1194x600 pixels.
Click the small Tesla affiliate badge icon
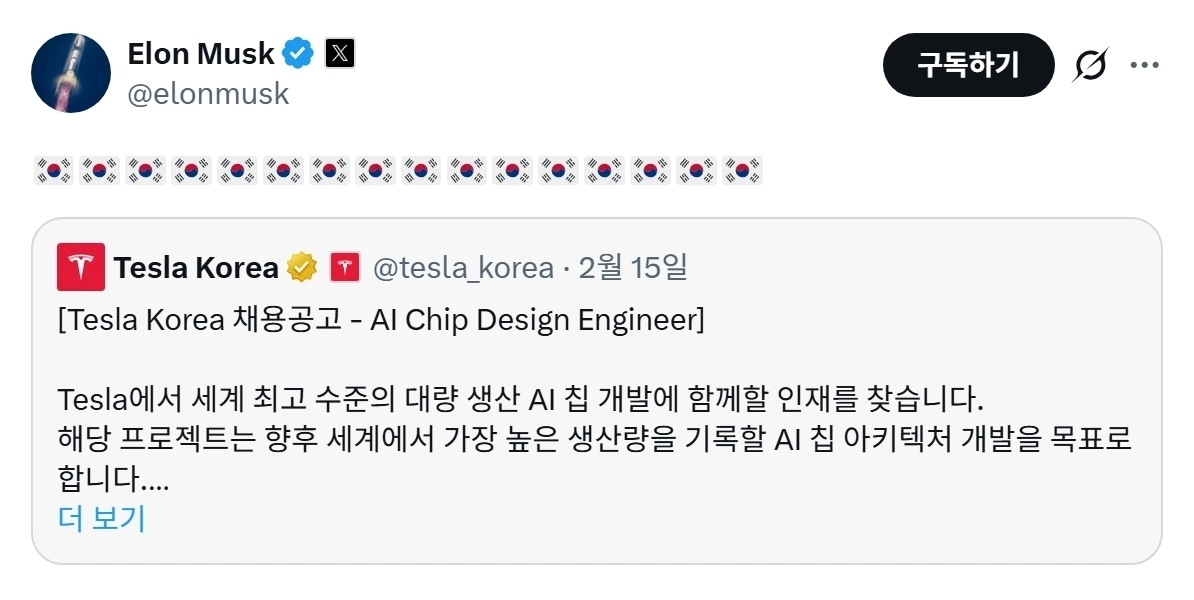[x=345, y=268]
